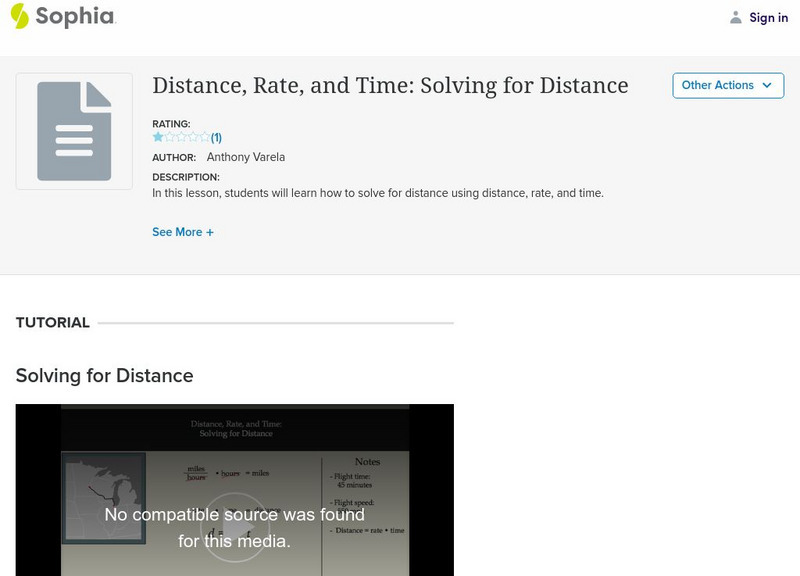Expand description with See More +
800x576 pixels.
tap(183, 232)
